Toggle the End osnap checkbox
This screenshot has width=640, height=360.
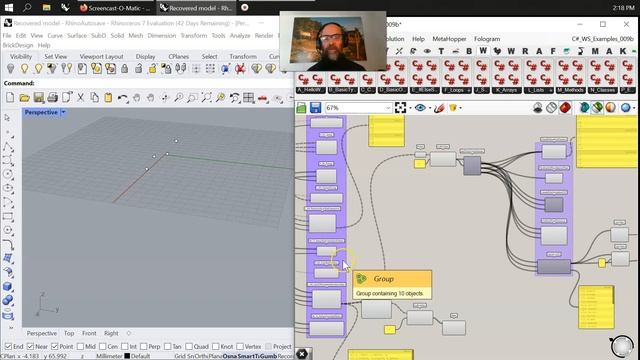[8, 347]
